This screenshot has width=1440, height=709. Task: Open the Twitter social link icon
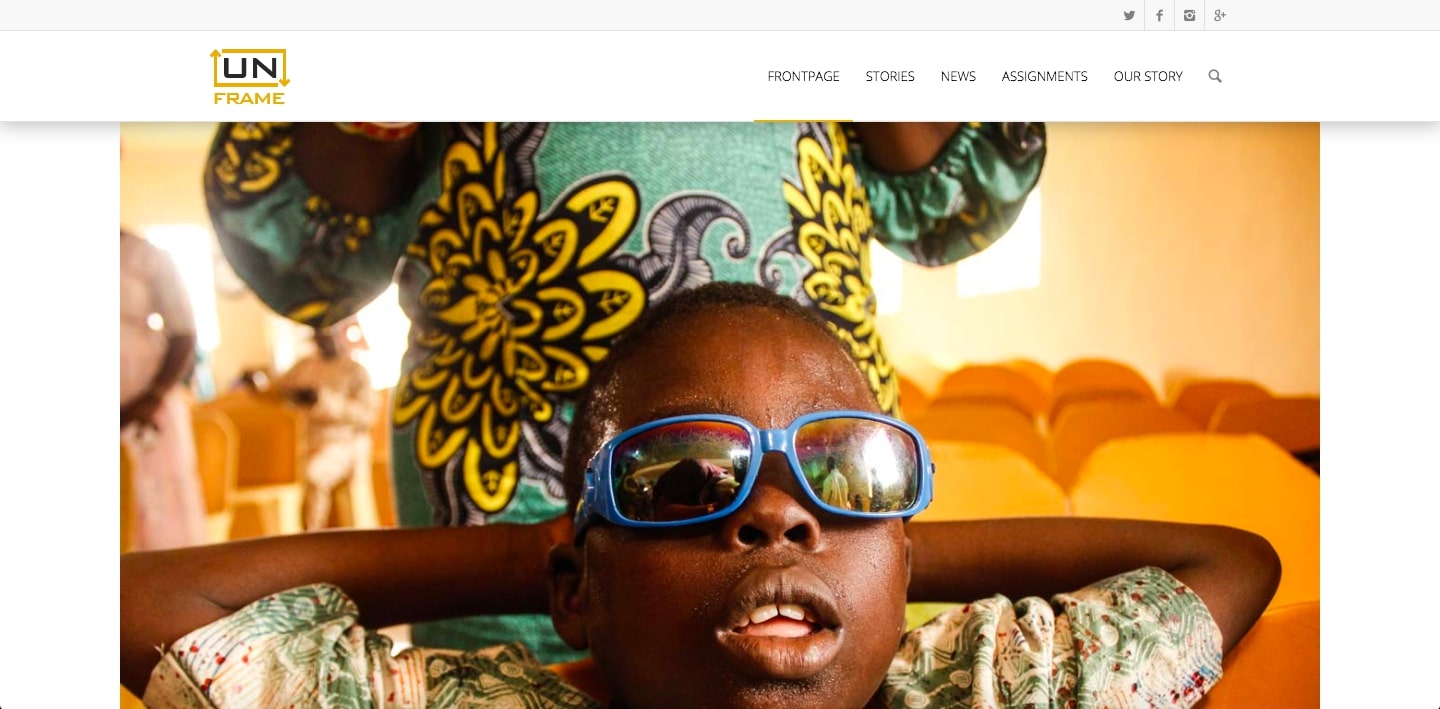coord(1129,15)
